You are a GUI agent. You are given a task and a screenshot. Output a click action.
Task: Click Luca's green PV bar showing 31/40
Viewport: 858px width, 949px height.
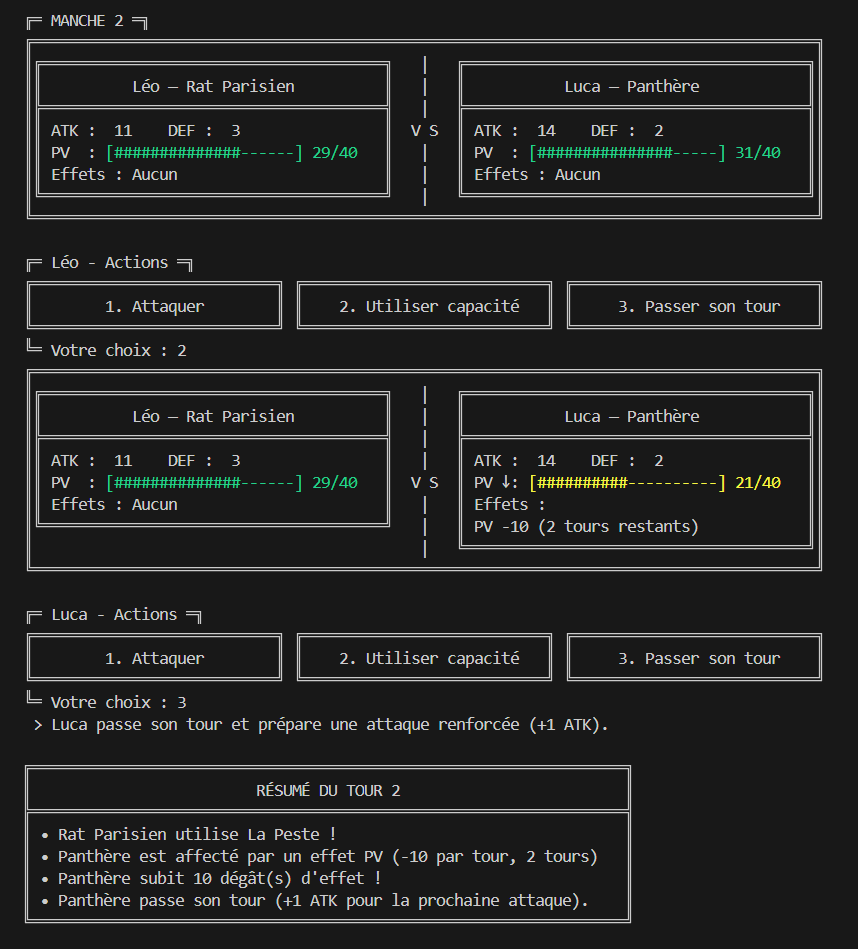(626, 153)
